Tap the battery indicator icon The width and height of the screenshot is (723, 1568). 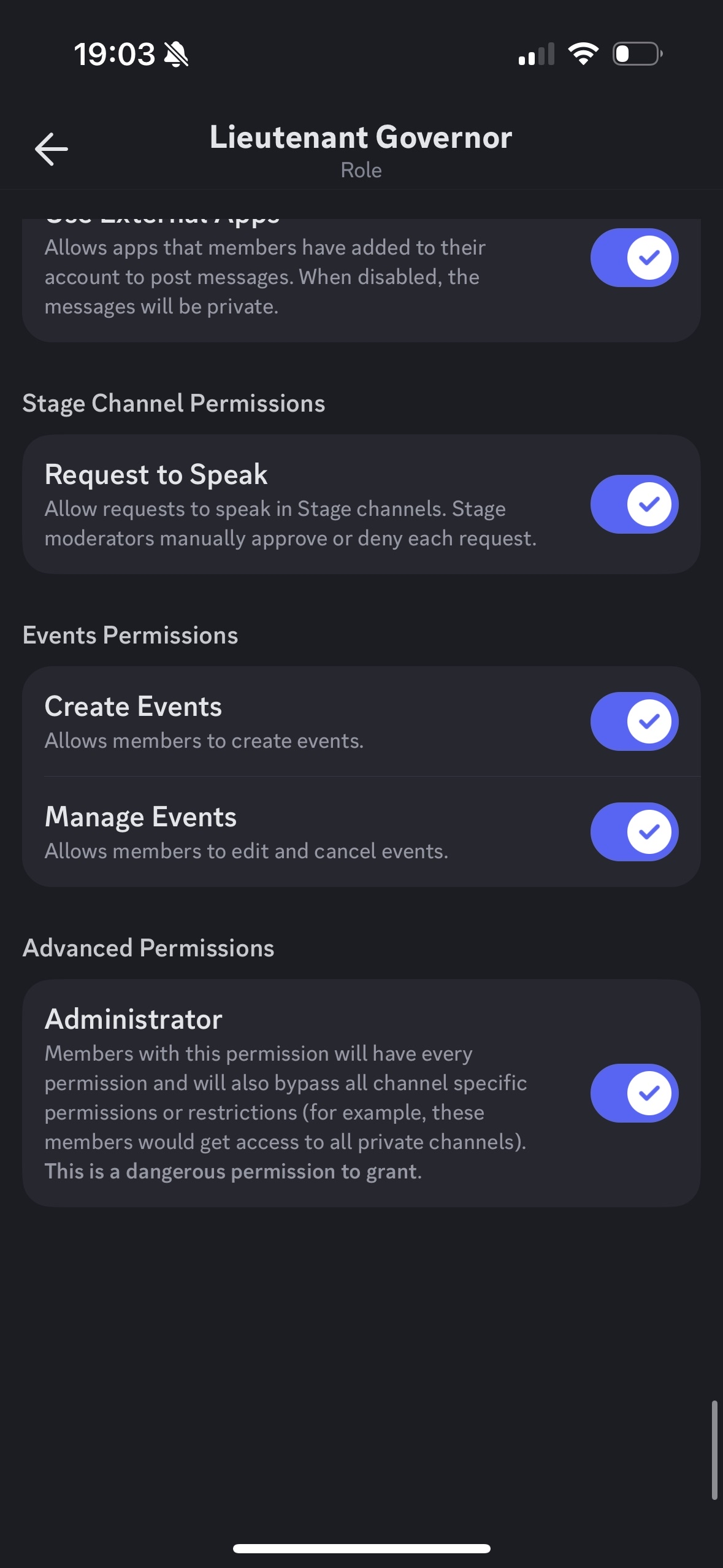637,54
